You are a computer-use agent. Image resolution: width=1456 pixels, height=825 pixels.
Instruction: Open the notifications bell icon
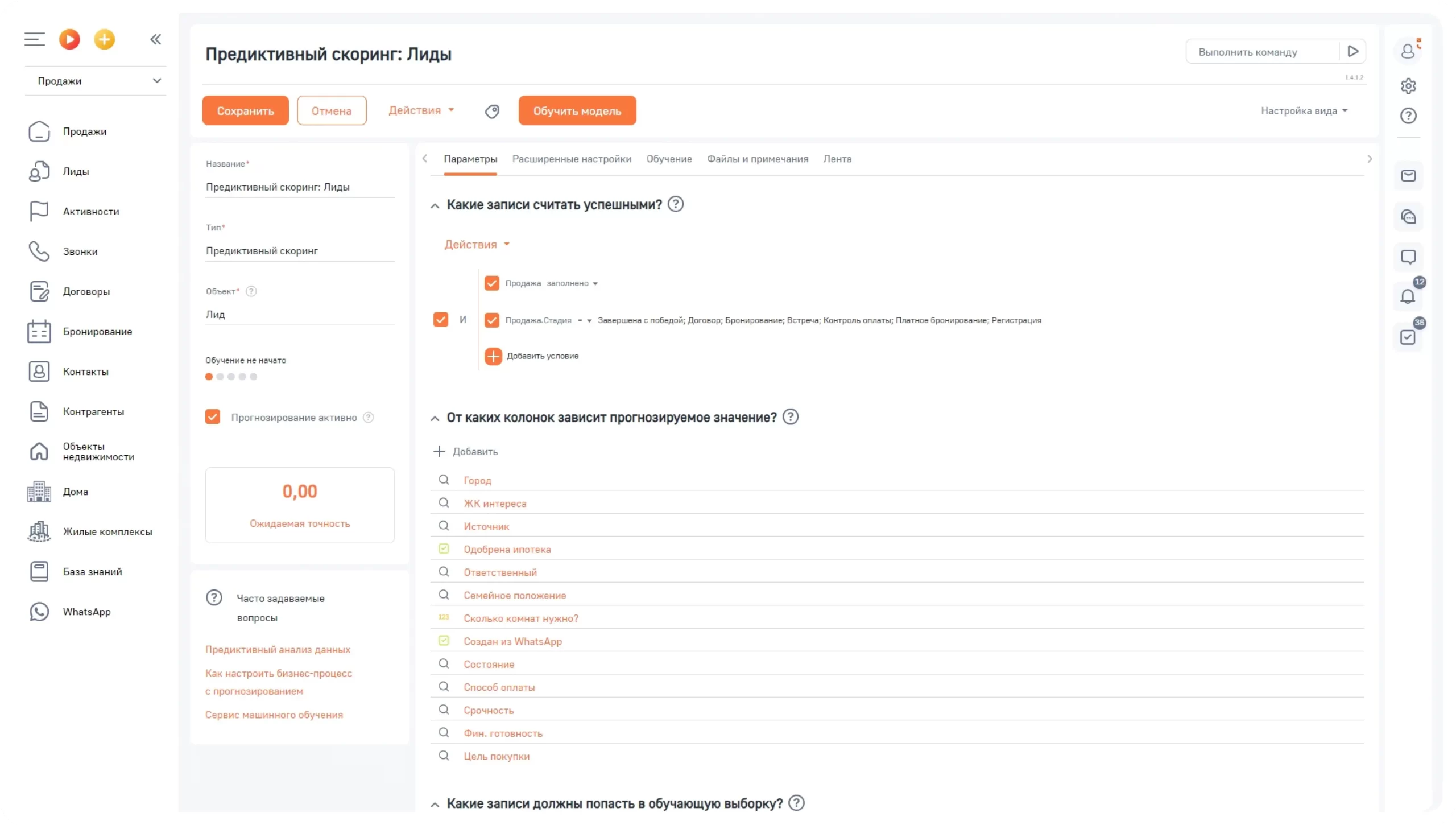click(x=1407, y=296)
